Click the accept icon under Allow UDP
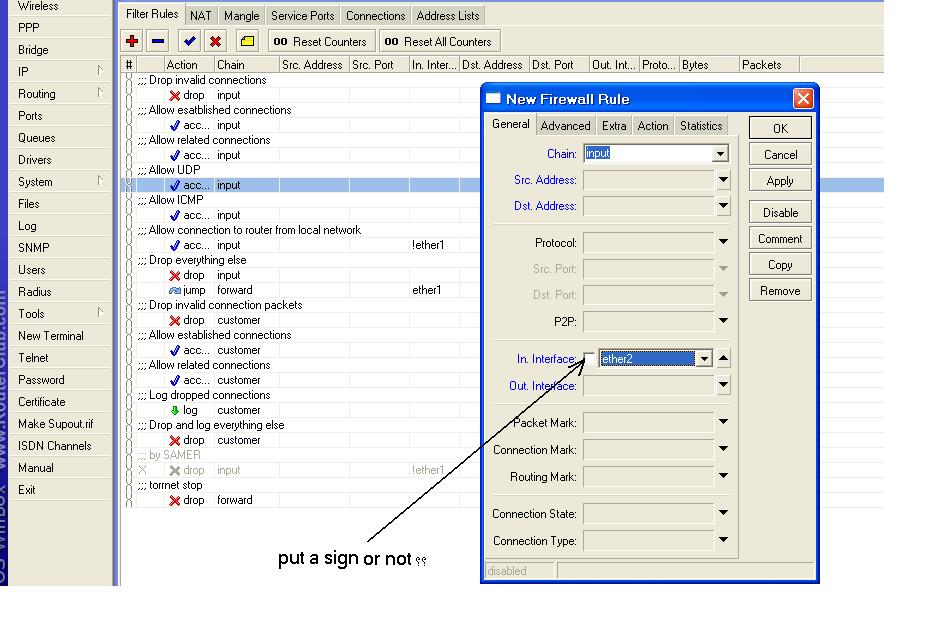The image size is (932, 633). (x=175, y=185)
